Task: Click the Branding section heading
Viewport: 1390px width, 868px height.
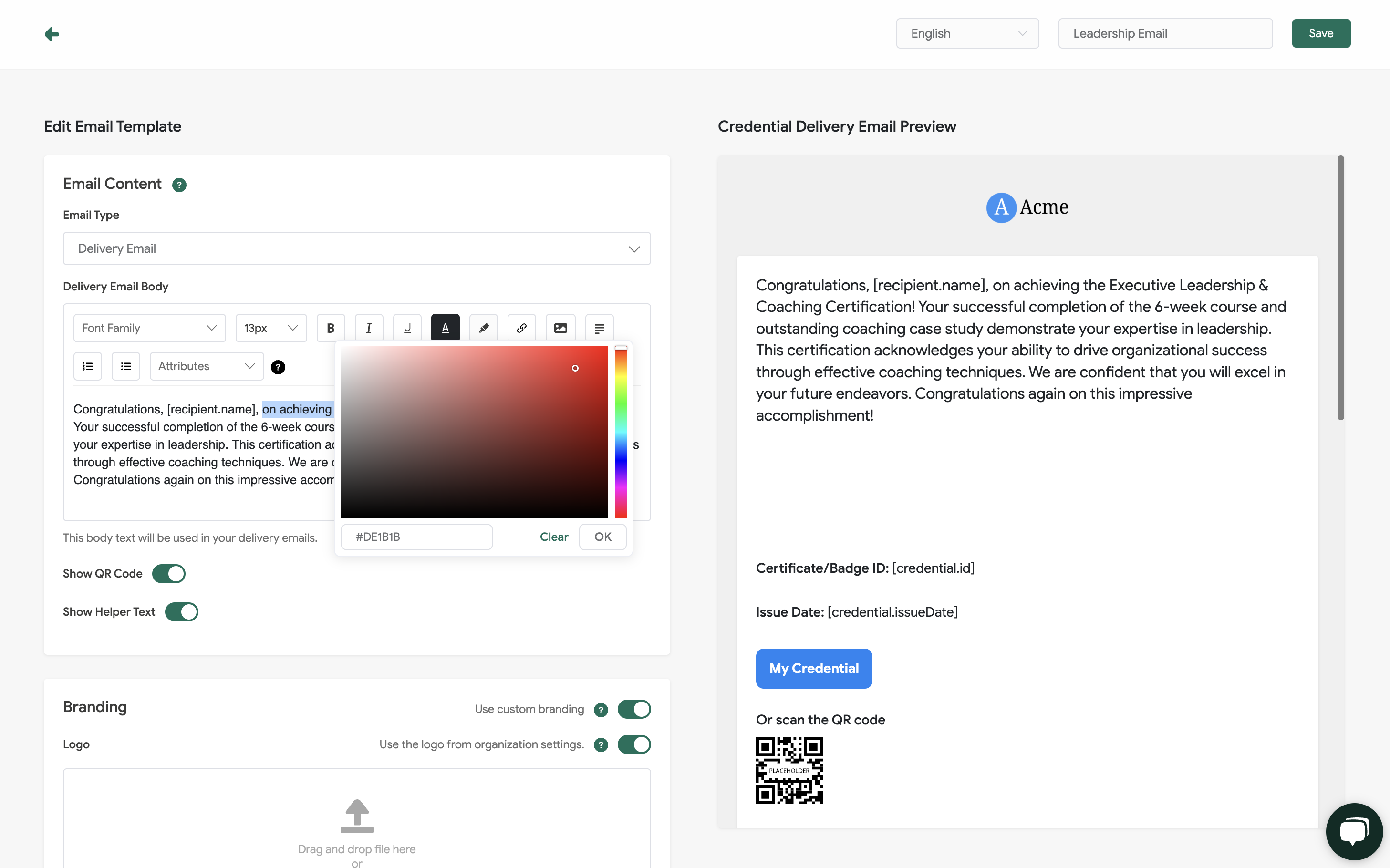Action: (95, 707)
